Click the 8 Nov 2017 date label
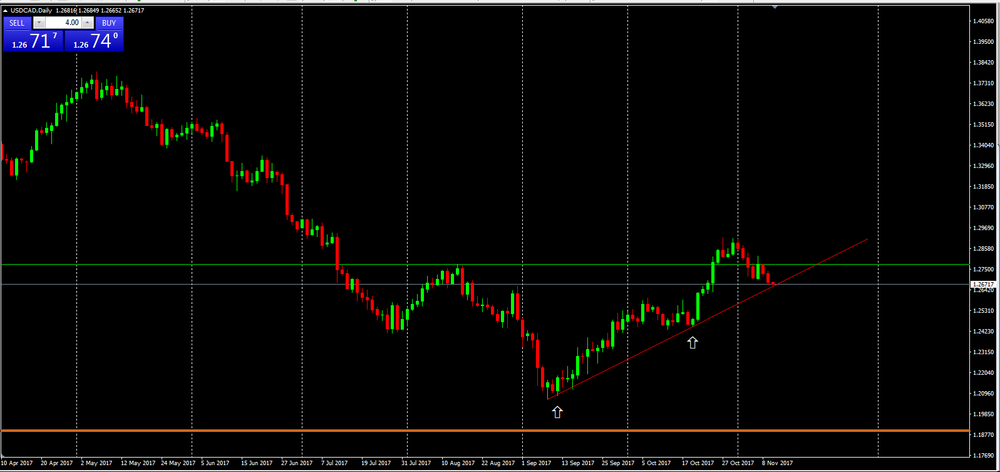The image size is (1000, 472). coord(777,462)
